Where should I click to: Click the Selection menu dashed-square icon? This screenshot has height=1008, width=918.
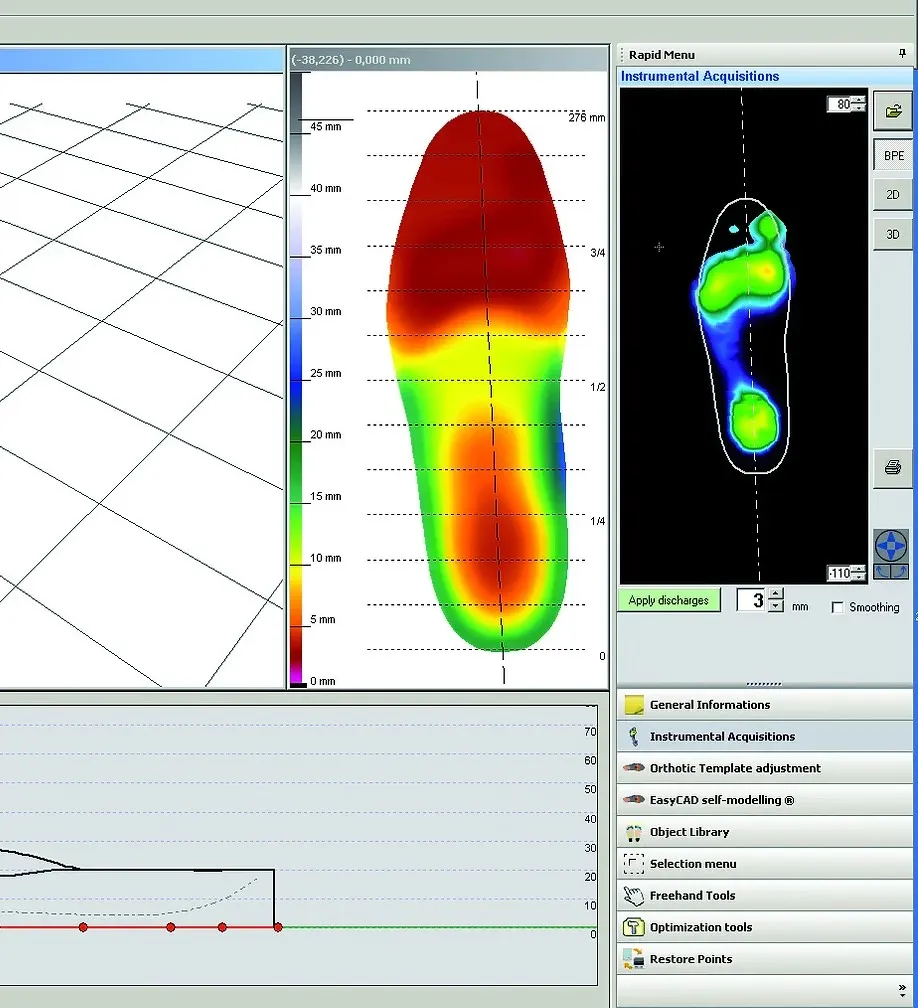[634, 863]
